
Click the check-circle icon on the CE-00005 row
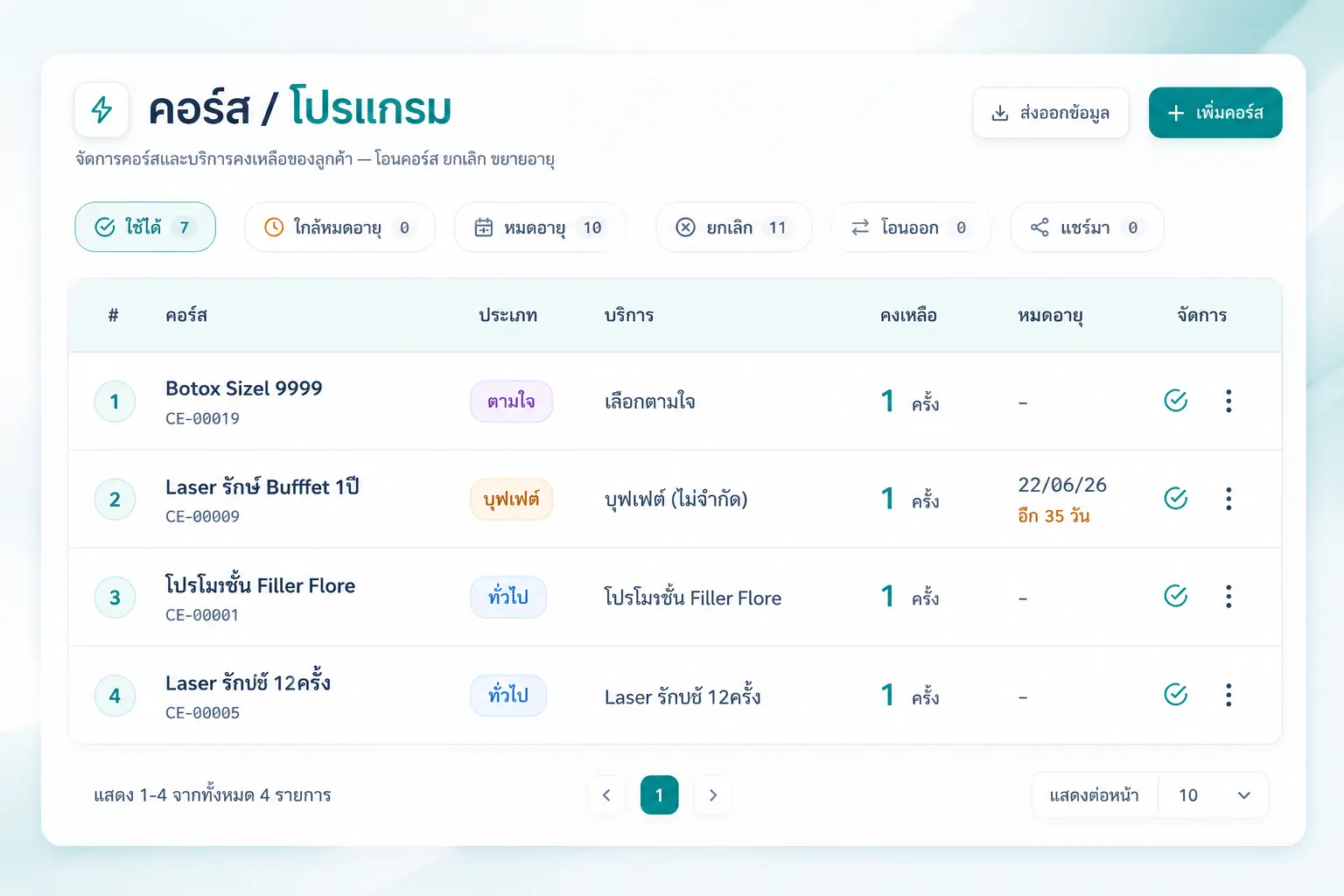pyautogui.click(x=1176, y=695)
